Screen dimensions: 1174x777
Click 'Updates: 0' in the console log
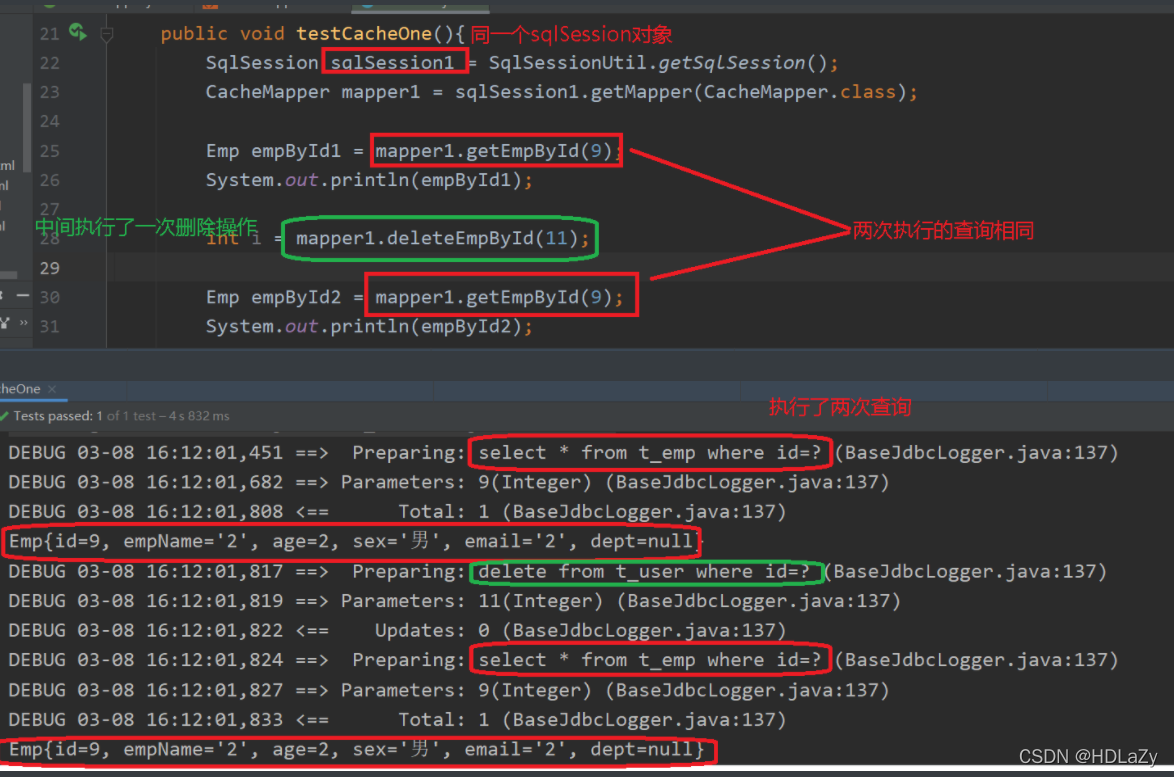tap(432, 631)
